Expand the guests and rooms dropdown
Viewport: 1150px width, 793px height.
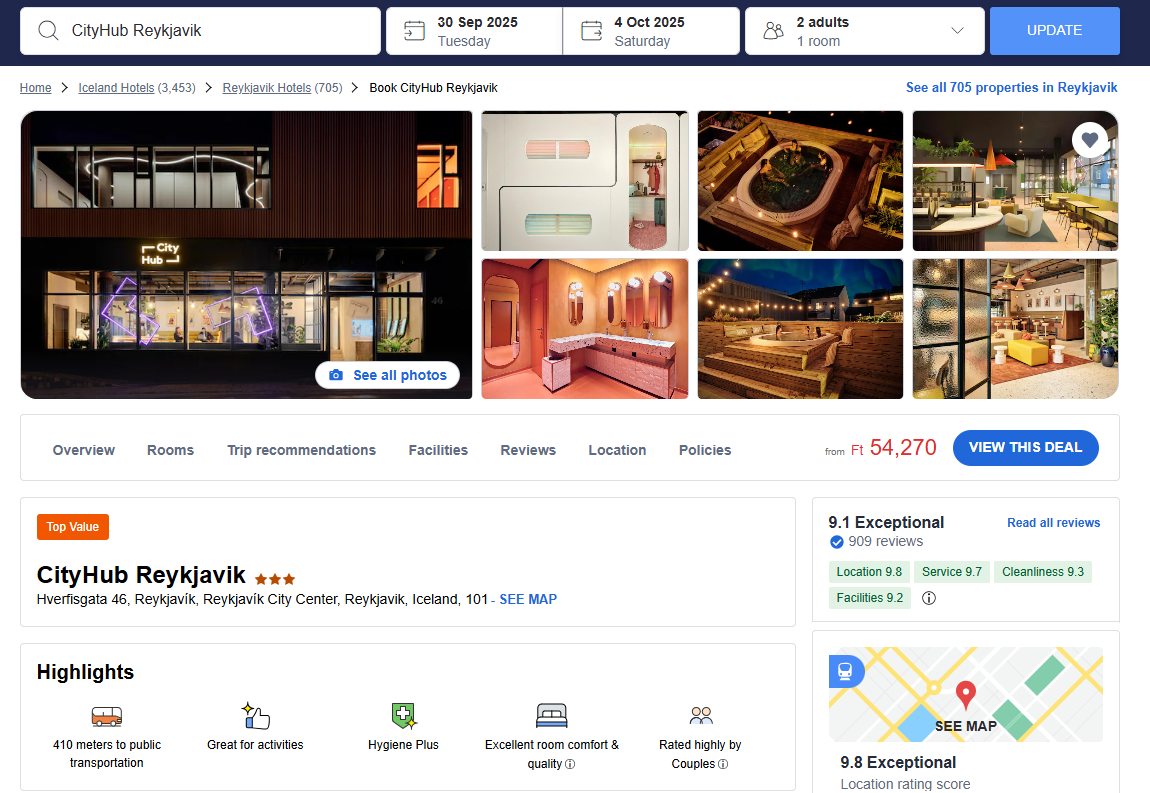coord(957,31)
